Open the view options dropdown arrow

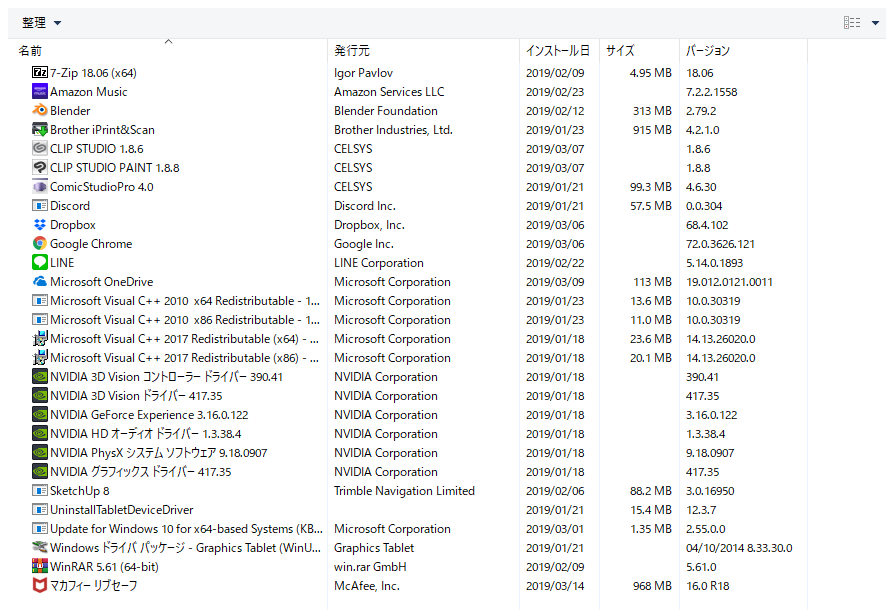(x=875, y=23)
